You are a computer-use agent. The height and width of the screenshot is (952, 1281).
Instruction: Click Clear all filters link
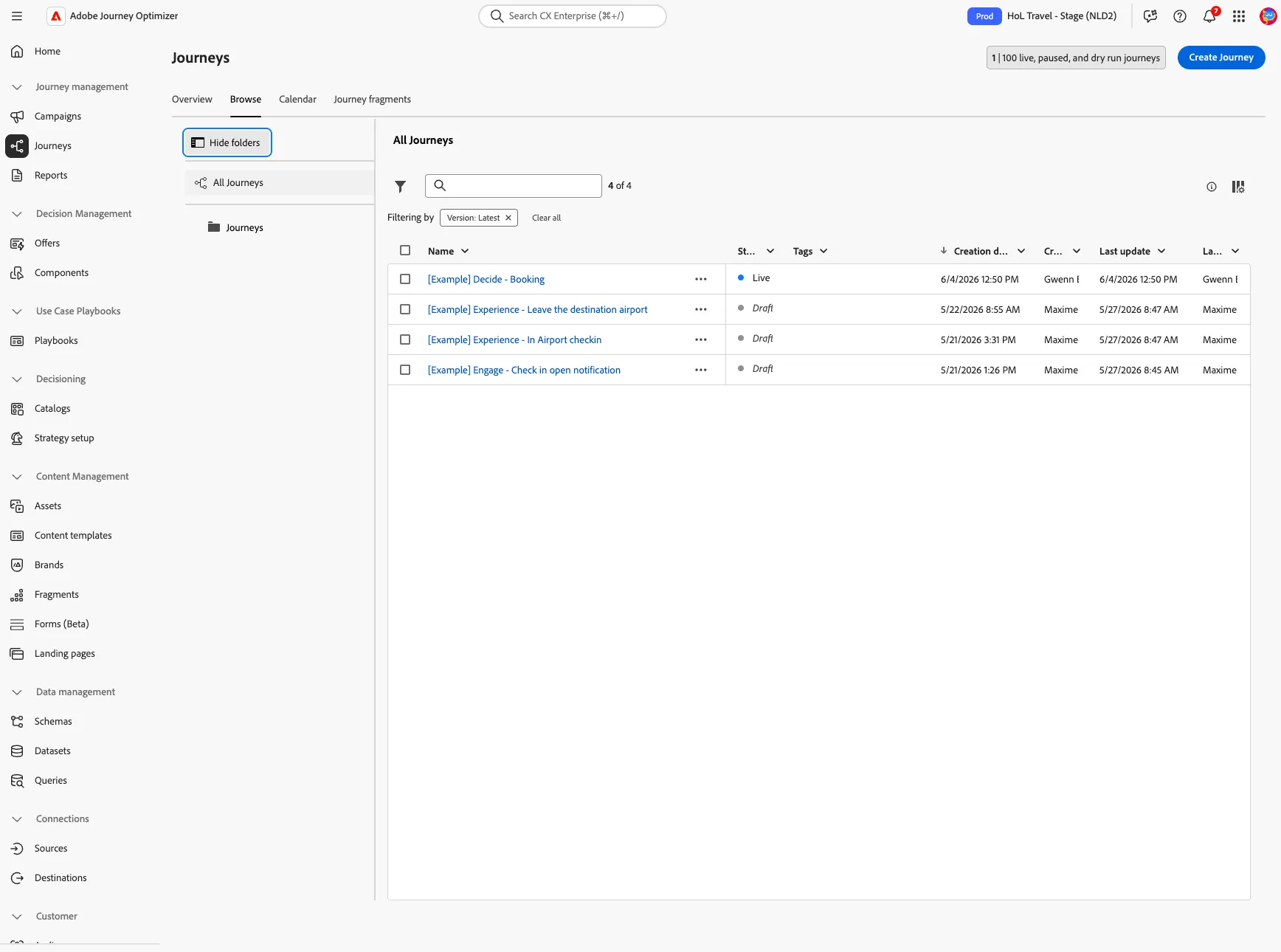pyautogui.click(x=546, y=218)
